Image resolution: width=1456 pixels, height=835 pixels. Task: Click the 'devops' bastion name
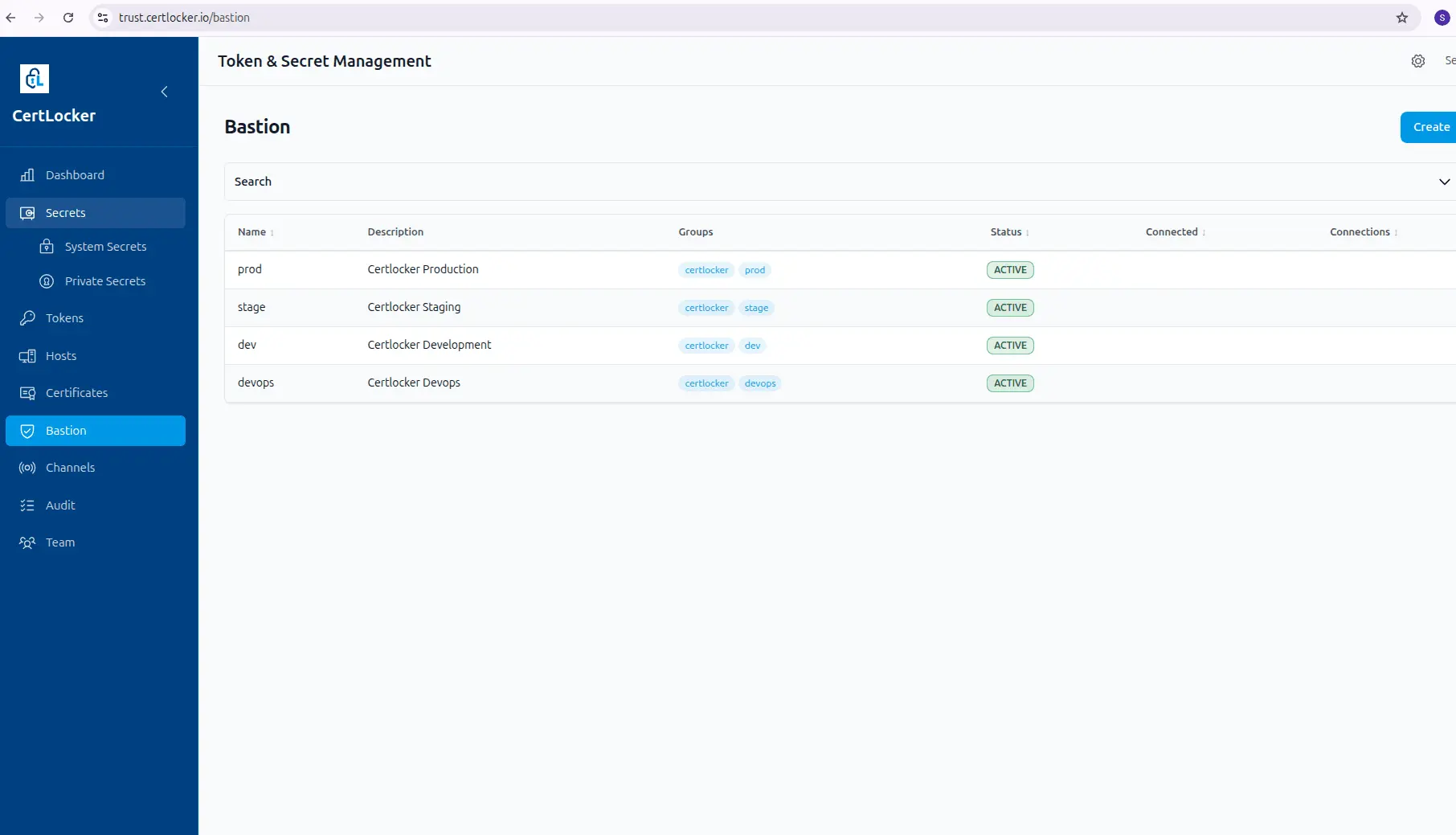[256, 383]
